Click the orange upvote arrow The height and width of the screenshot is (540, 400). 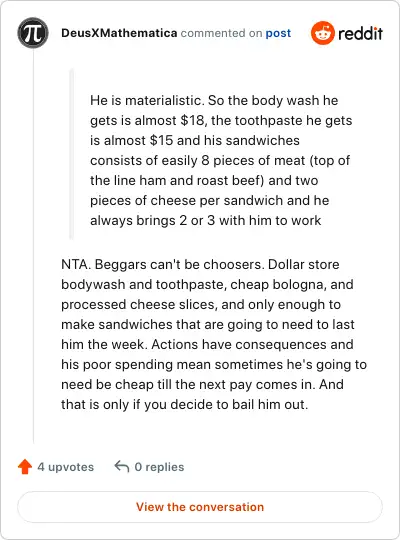pos(25,467)
